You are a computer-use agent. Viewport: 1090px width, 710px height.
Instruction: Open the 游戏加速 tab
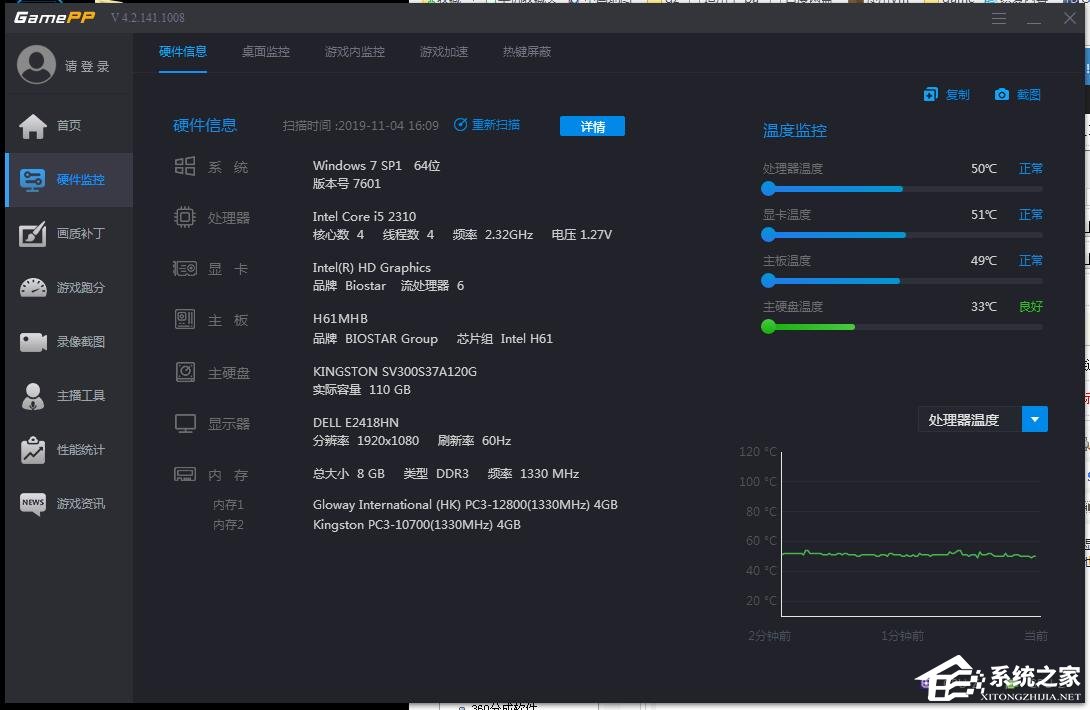coord(444,51)
